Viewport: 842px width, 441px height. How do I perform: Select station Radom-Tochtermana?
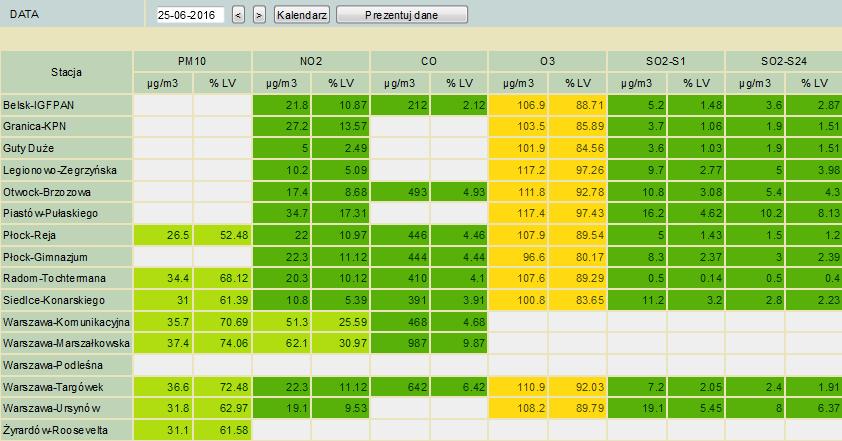[x=67, y=278]
